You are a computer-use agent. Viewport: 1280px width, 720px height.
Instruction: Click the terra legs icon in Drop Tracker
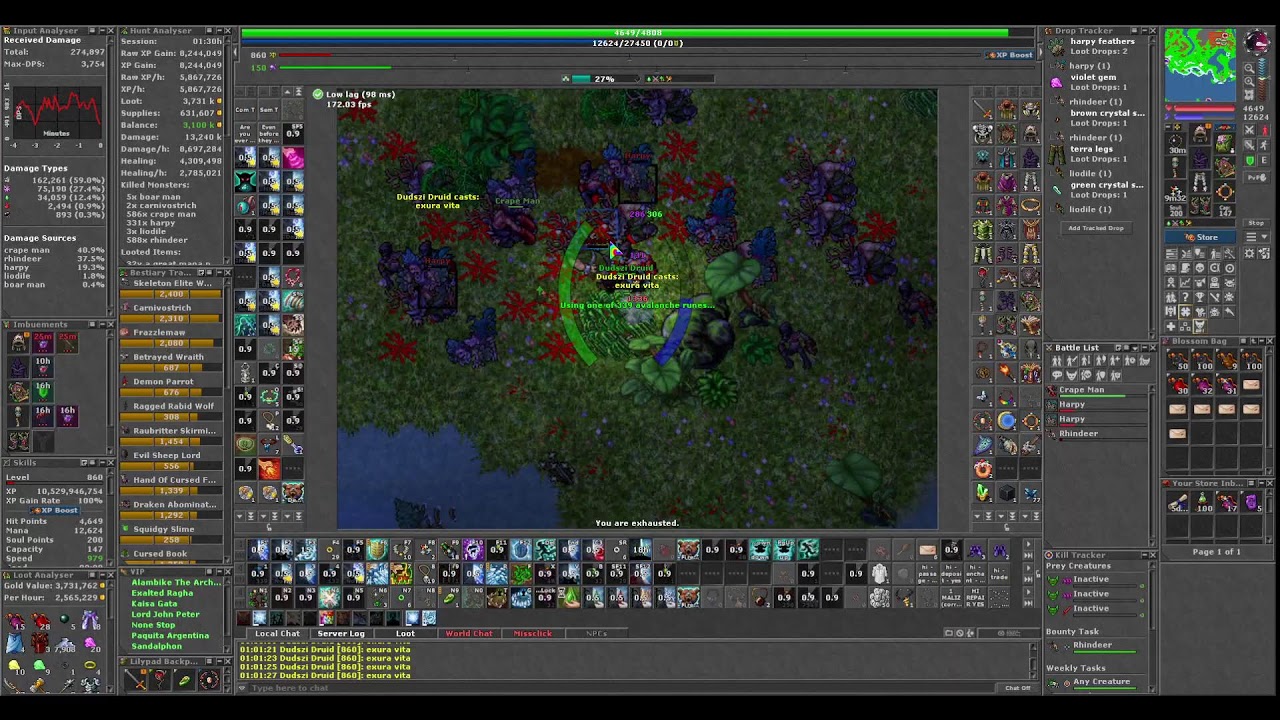click(x=1057, y=154)
